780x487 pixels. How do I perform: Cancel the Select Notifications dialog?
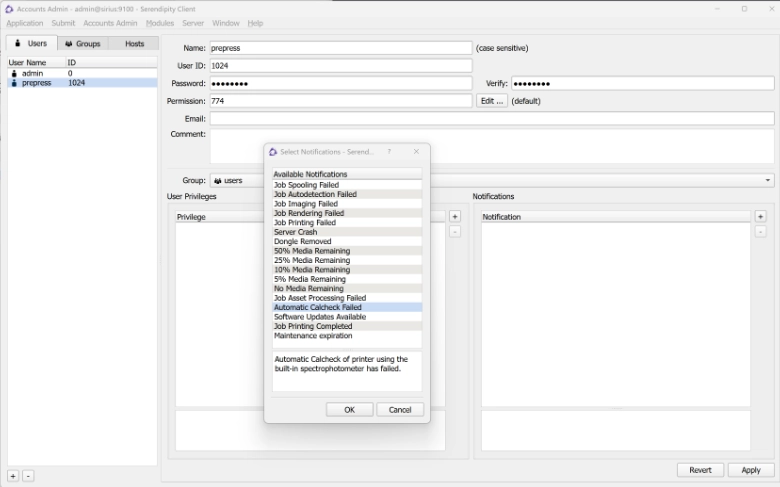tap(400, 409)
